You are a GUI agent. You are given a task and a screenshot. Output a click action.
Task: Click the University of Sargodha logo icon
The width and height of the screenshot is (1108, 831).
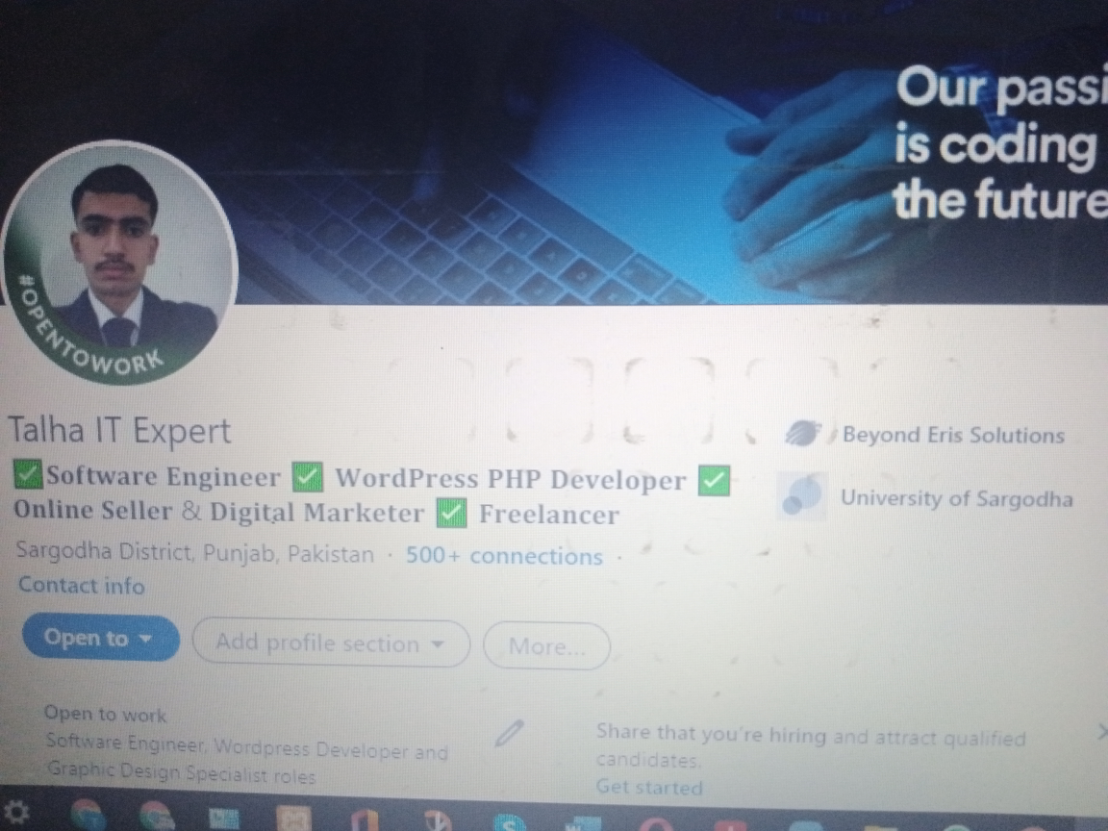802,496
